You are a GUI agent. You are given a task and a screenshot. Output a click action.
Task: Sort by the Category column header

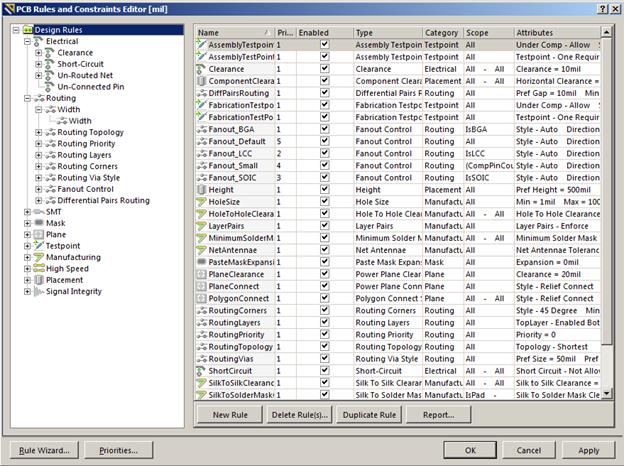(x=443, y=33)
